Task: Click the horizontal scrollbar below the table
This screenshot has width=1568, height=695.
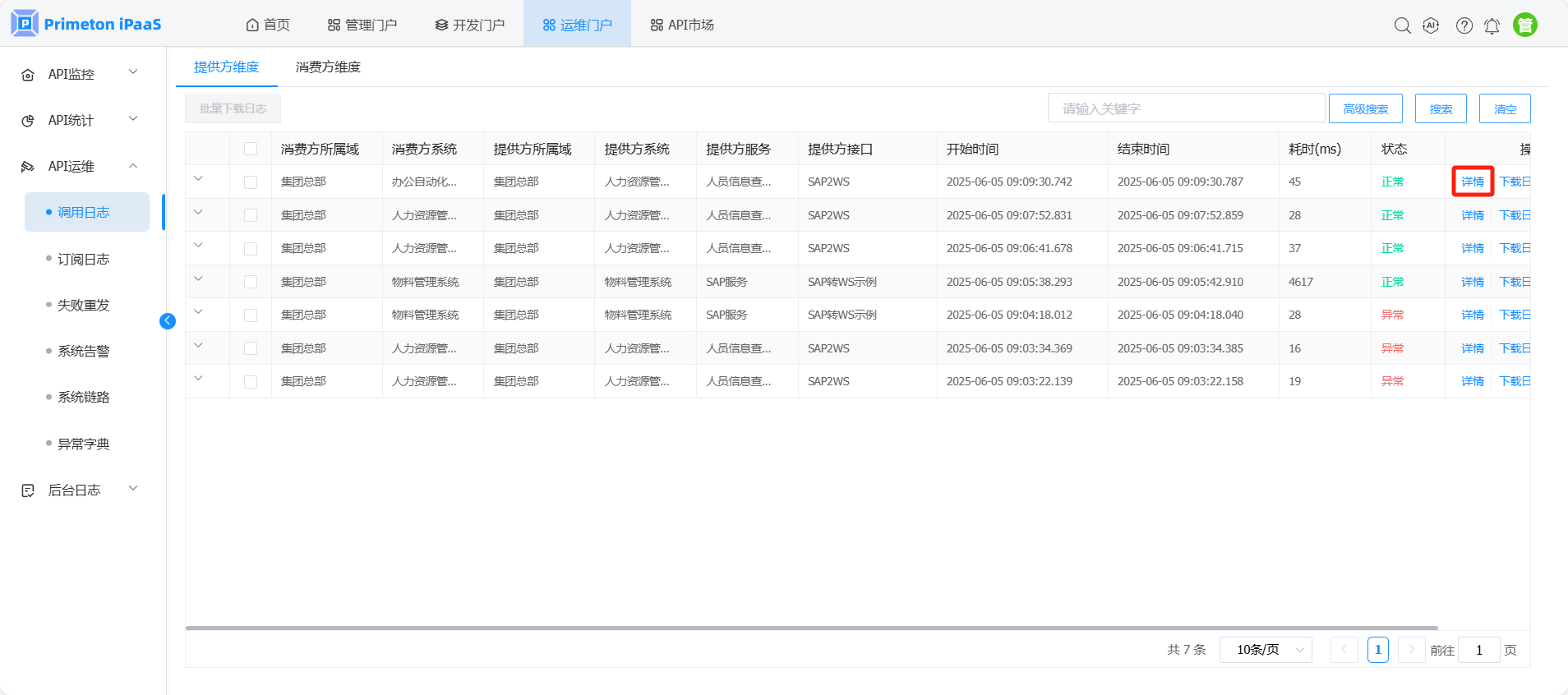Action: (x=811, y=628)
